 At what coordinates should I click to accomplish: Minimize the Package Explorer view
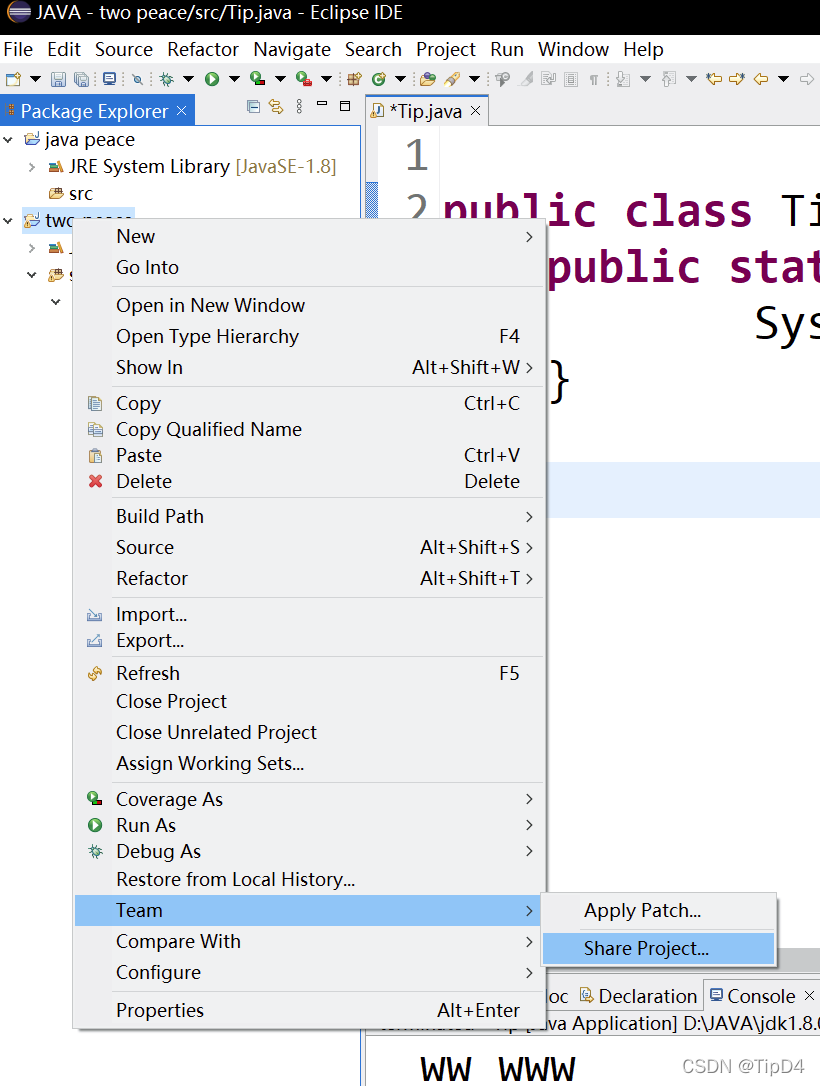point(322,104)
